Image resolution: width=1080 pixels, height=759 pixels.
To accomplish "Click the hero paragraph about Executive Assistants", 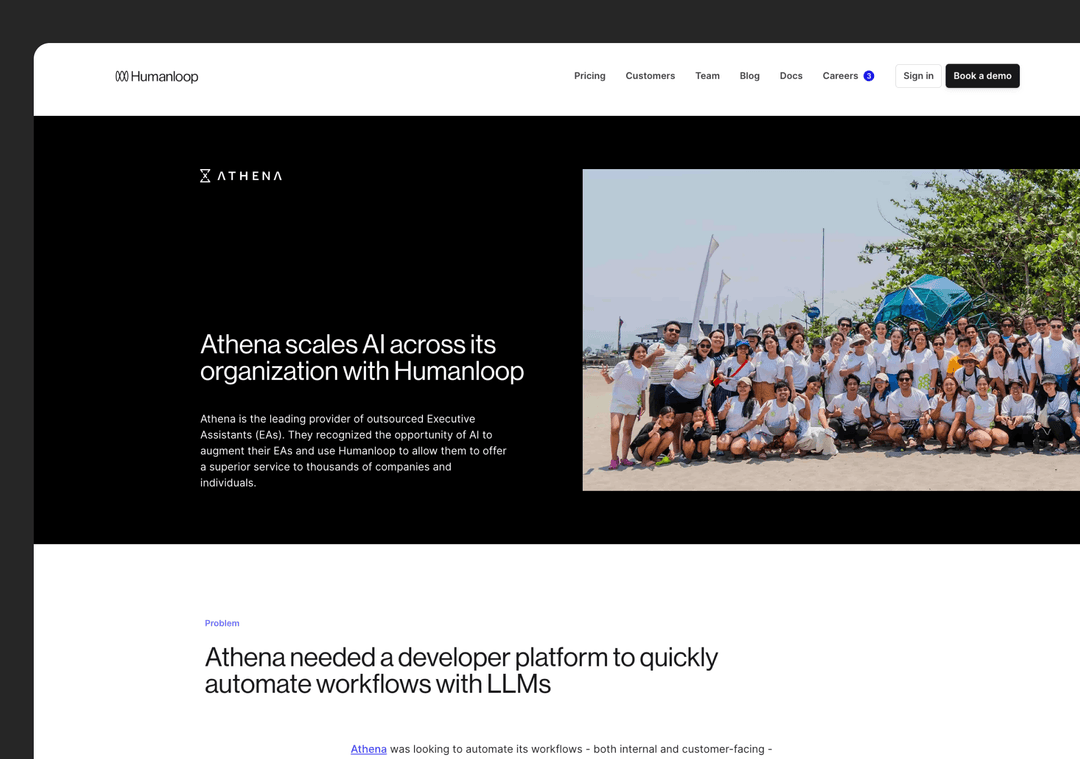I will click(353, 451).
